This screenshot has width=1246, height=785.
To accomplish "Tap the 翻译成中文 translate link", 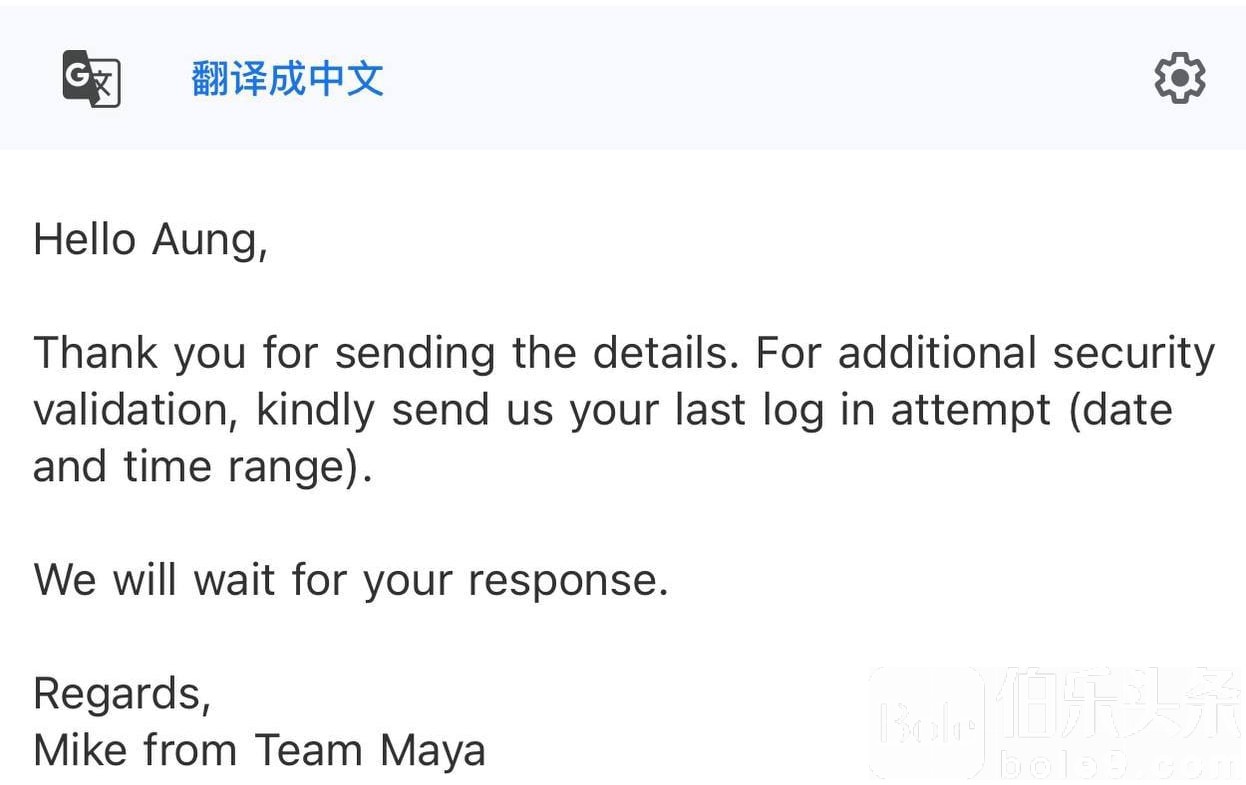I will coord(287,79).
